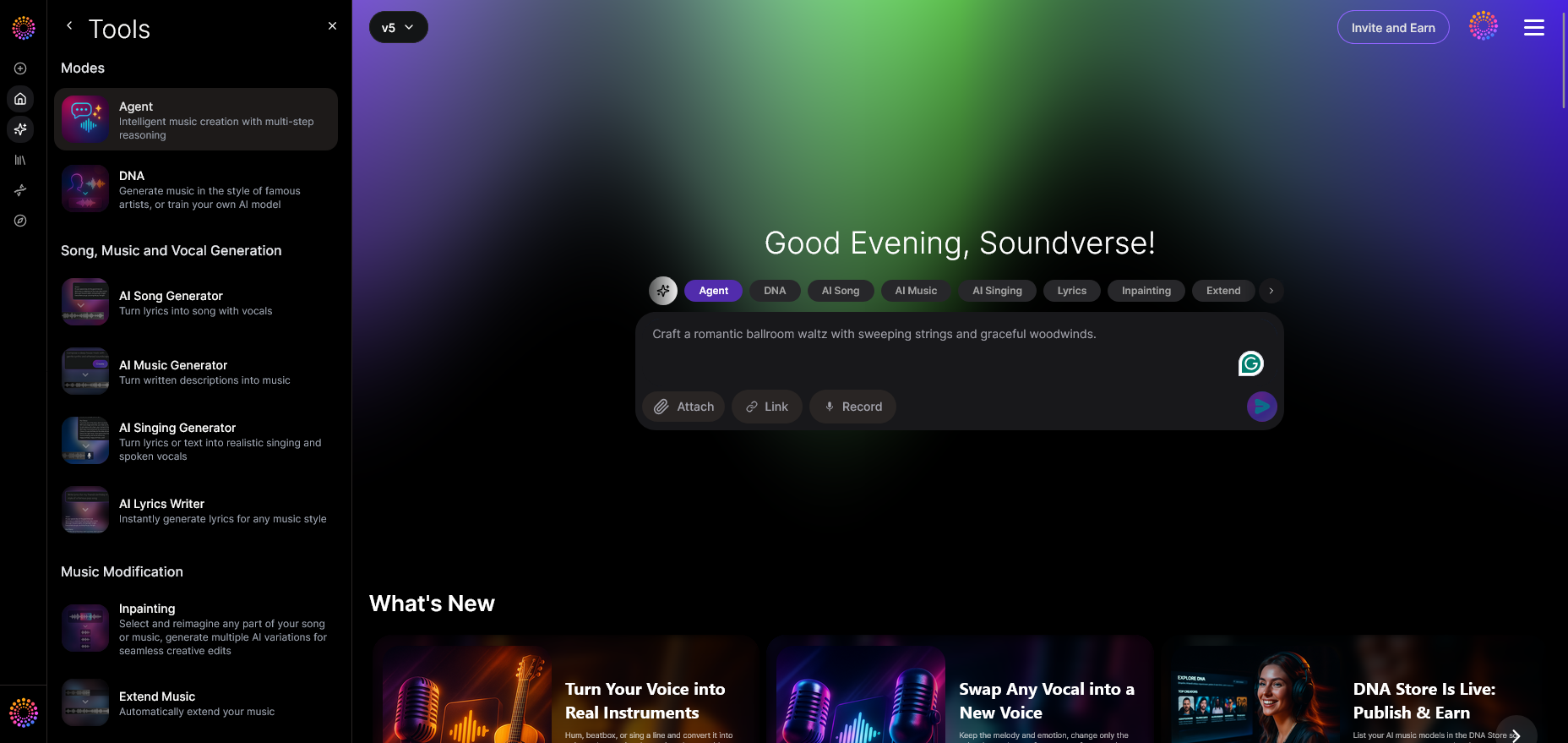Click the profile avatar at sidebar bottom

tap(24, 713)
